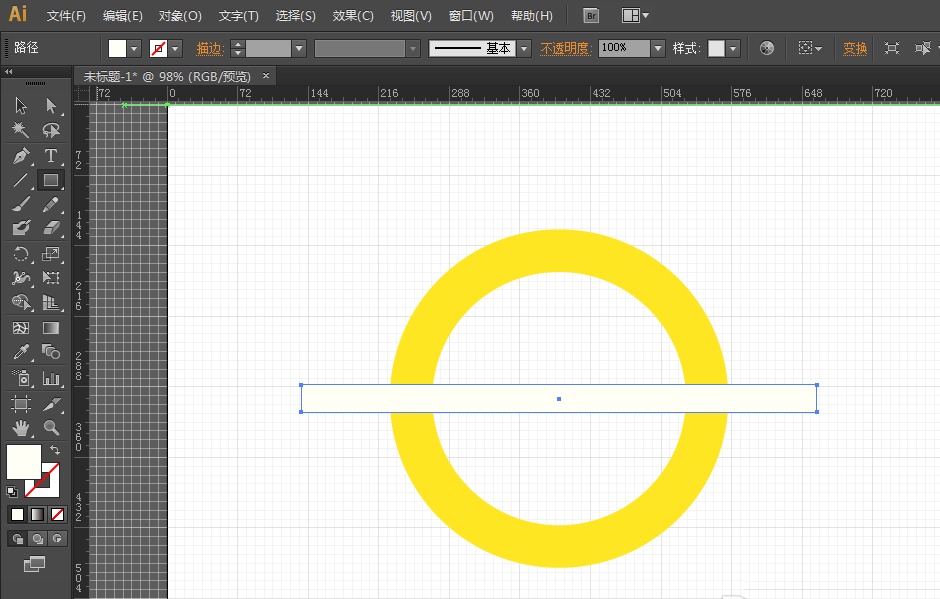Open Adobe Bridge with the Br icon
The height and width of the screenshot is (599, 940).
591,16
